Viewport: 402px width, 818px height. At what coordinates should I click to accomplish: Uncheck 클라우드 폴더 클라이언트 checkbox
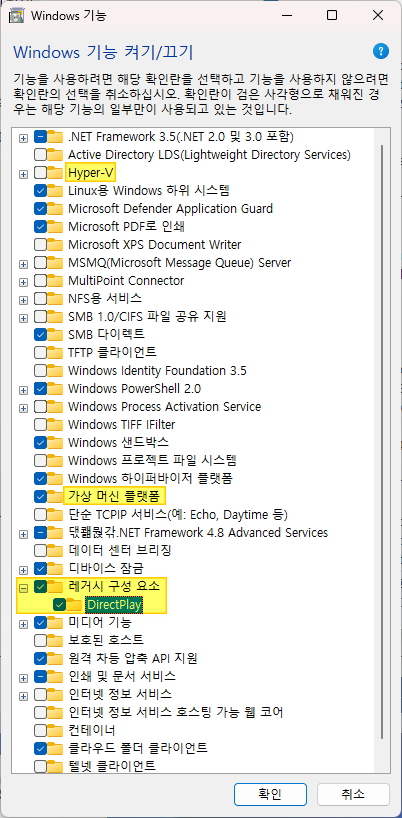40,748
